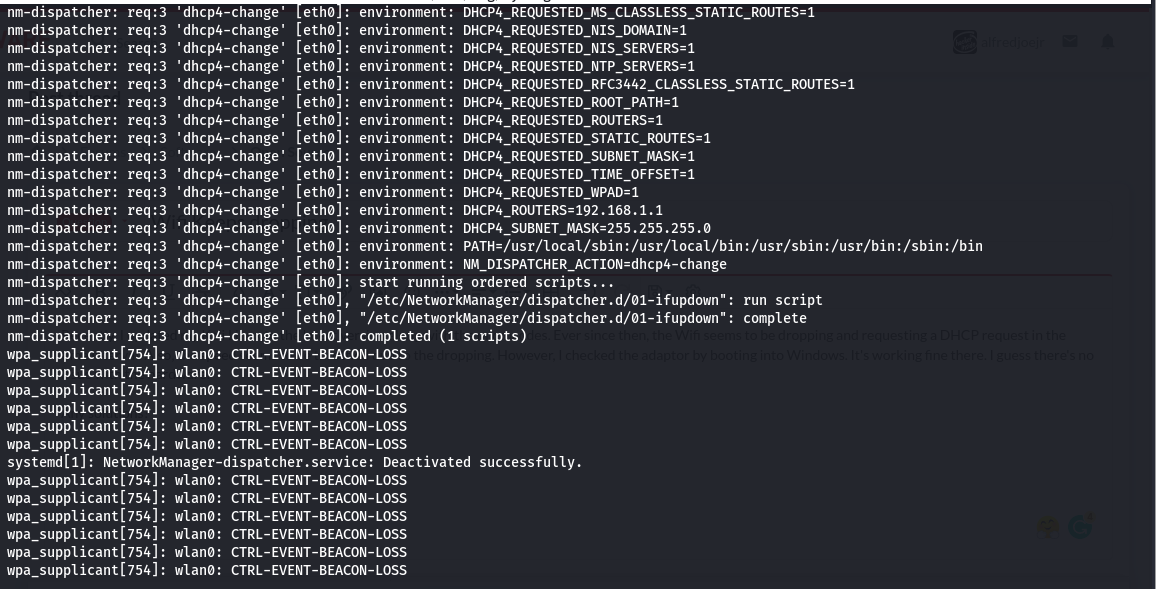Click the PATH environment variable line
Screen dimensions: 1156x589
tap(494, 246)
